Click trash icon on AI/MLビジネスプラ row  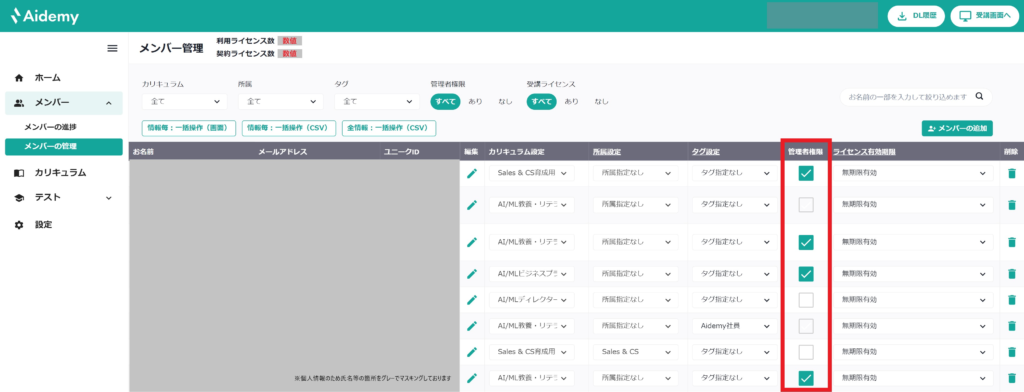[1012, 273]
